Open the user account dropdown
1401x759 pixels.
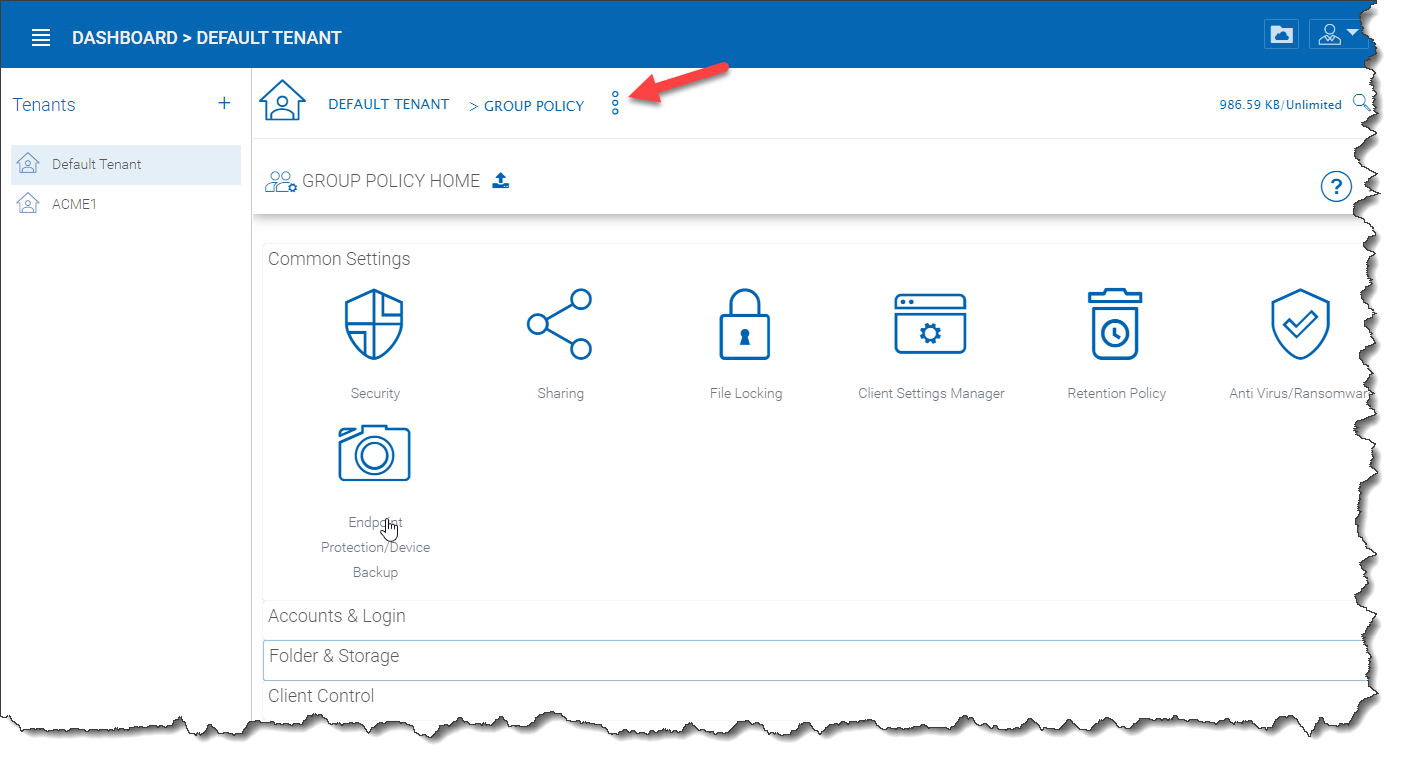(x=1338, y=35)
